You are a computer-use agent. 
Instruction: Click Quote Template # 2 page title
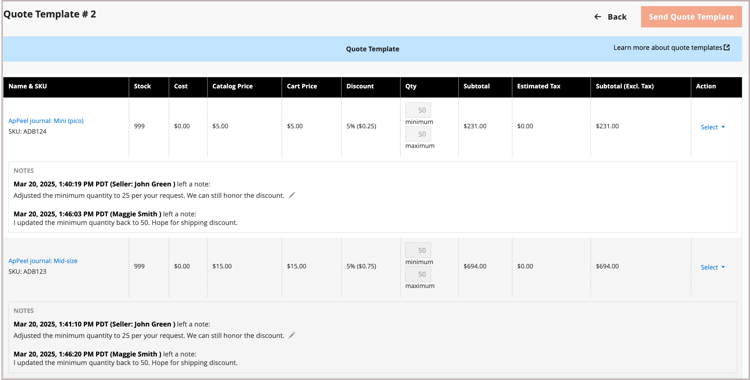click(x=50, y=14)
